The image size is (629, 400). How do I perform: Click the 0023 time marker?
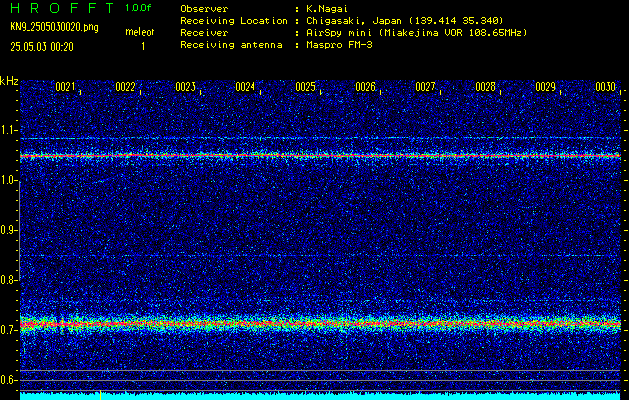(x=186, y=87)
